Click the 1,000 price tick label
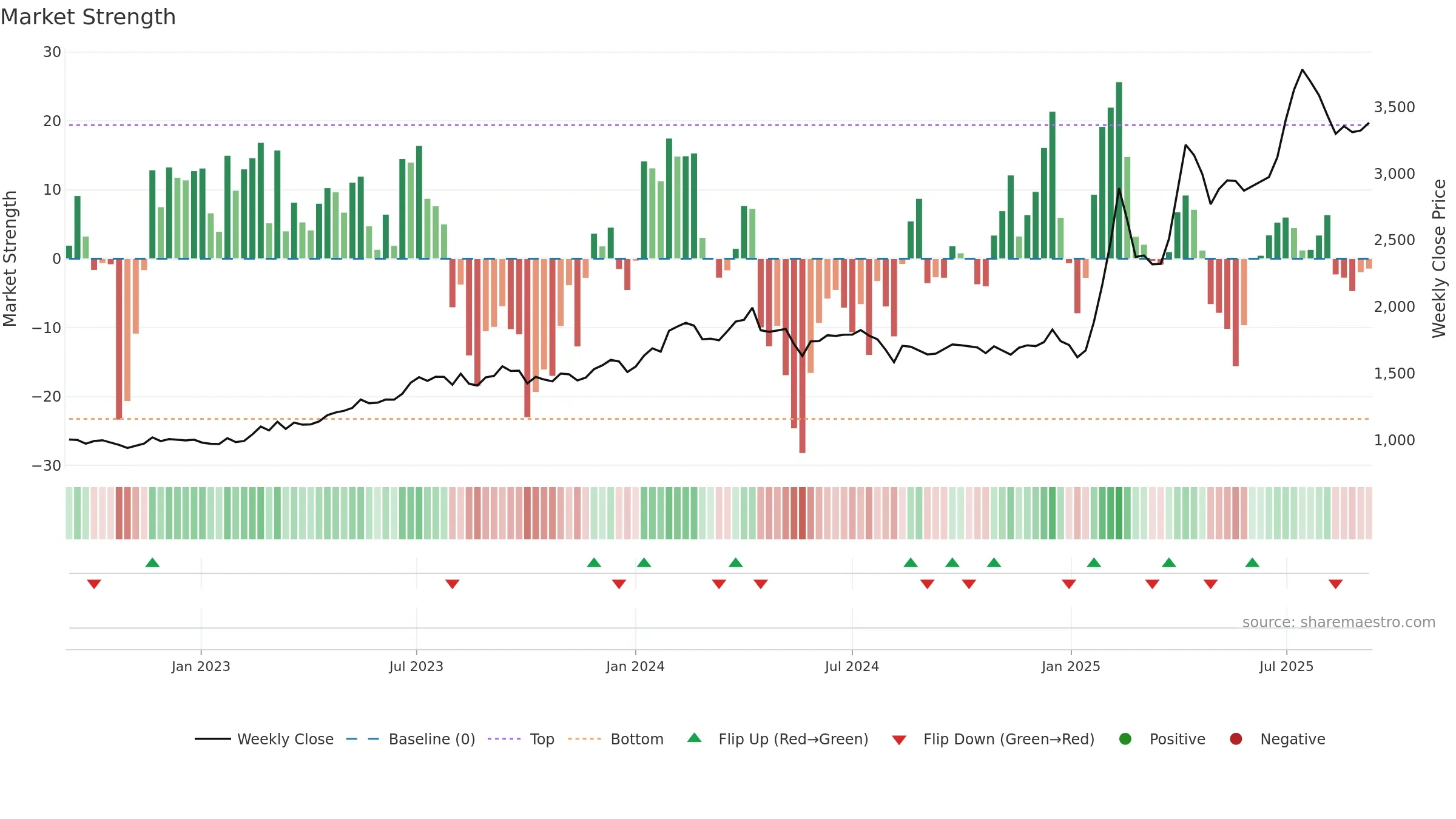This screenshot has width=1456, height=819. point(1394,440)
